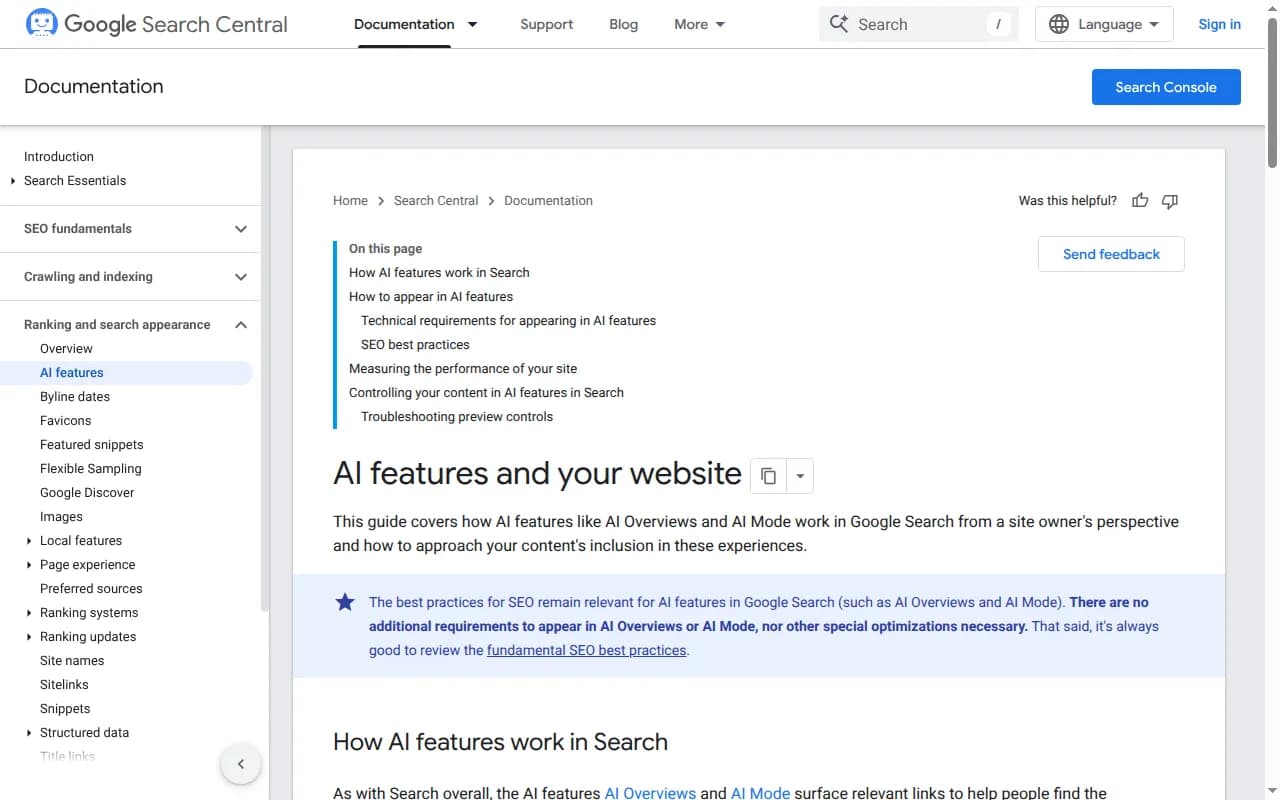Expand the Page experience tree arrow

29,565
